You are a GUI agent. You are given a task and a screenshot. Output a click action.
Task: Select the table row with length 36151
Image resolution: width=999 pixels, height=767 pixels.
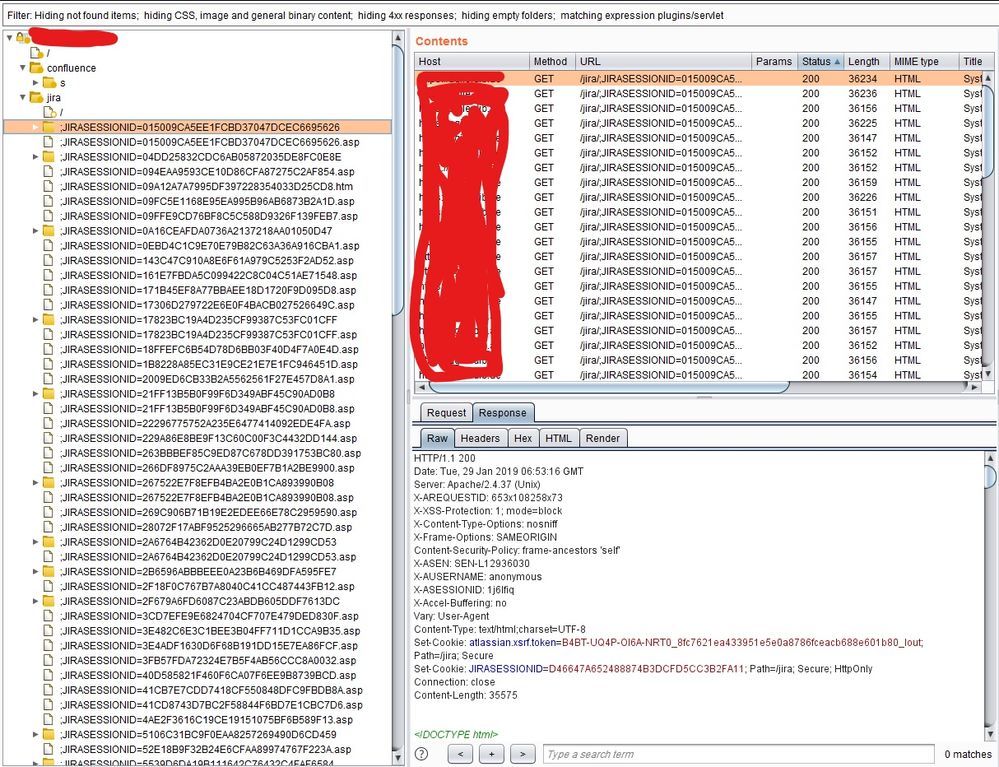pos(699,212)
